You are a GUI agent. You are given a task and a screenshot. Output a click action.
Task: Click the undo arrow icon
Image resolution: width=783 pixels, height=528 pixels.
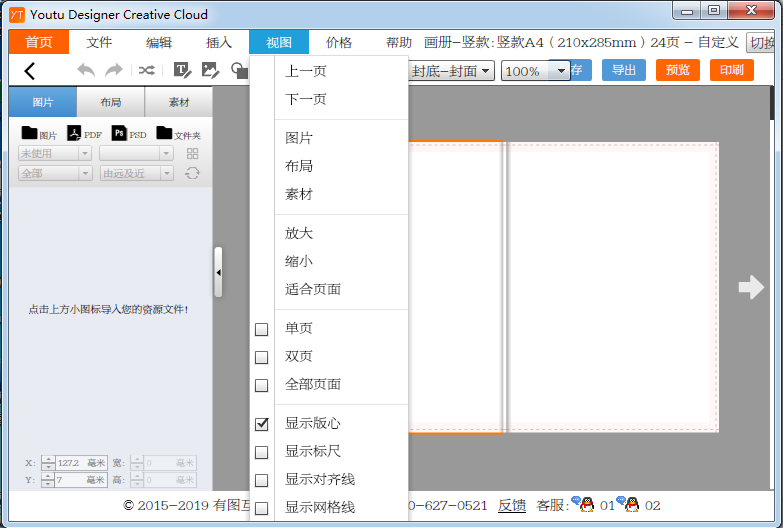[86, 70]
